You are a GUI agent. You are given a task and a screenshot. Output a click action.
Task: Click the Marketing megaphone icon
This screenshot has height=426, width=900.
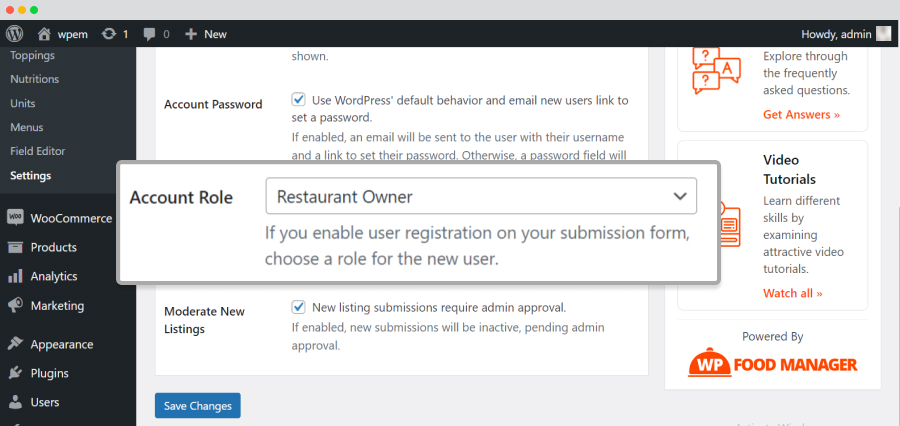click(15, 305)
